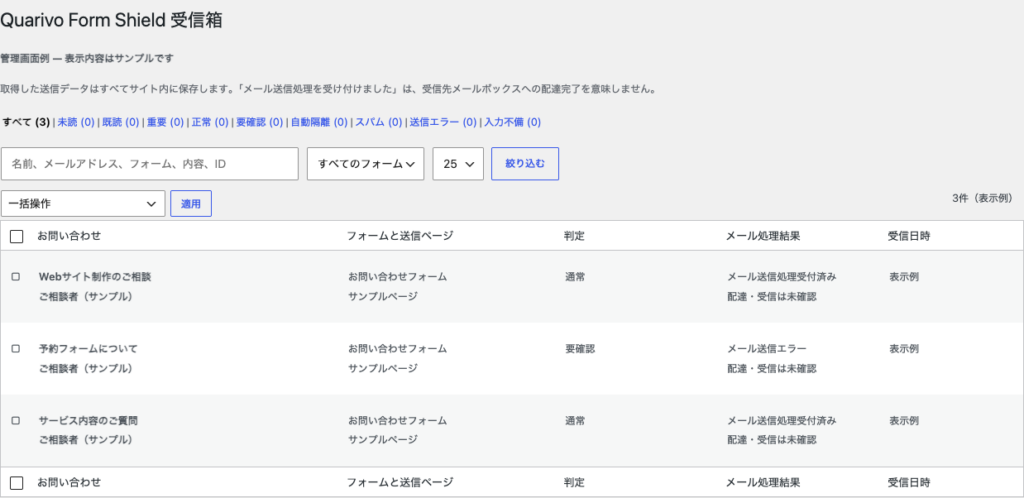Open the すべてのフォーム dropdown
This screenshot has height=498, width=1024.
pyautogui.click(x=366, y=164)
